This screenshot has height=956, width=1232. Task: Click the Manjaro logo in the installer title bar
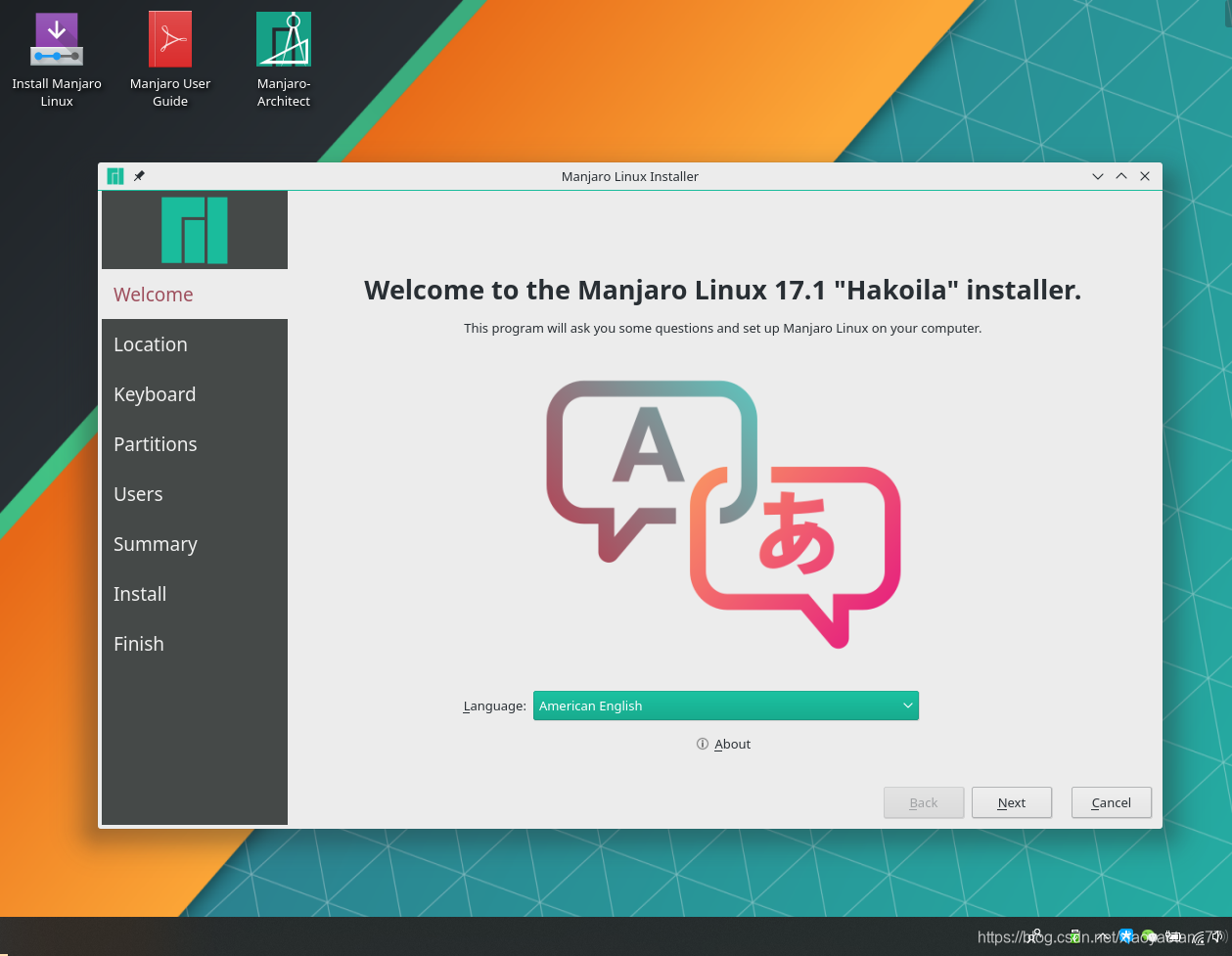tap(115, 176)
